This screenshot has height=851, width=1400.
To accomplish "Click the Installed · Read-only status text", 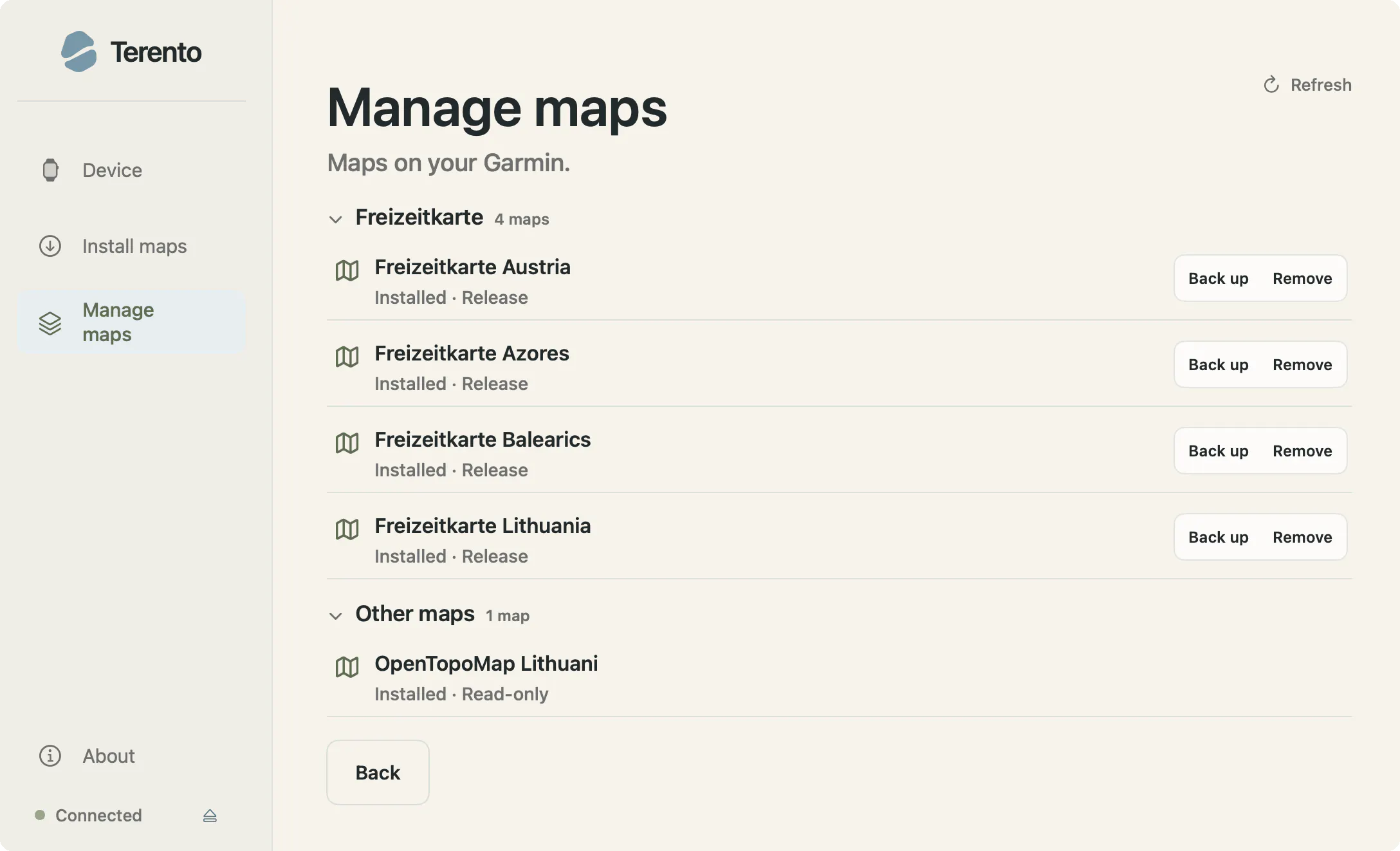I will point(461,694).
